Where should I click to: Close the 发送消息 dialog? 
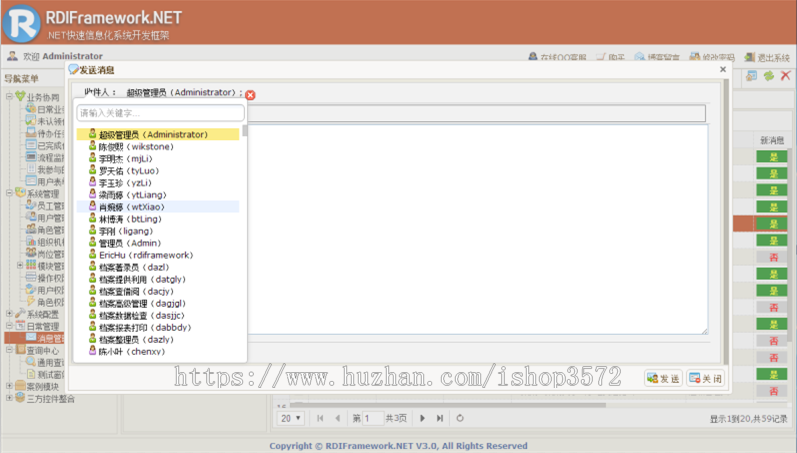723,70
